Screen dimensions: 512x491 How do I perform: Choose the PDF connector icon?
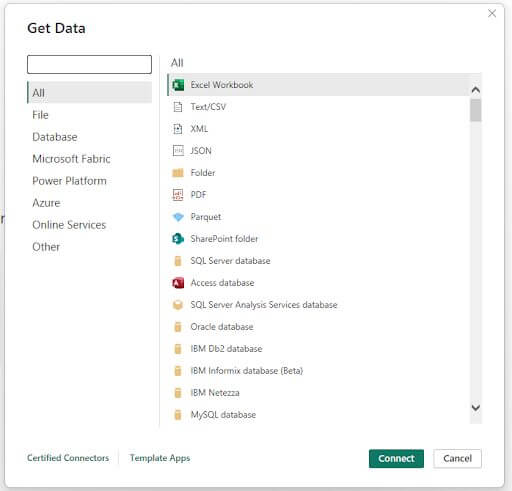pos(178,195)
